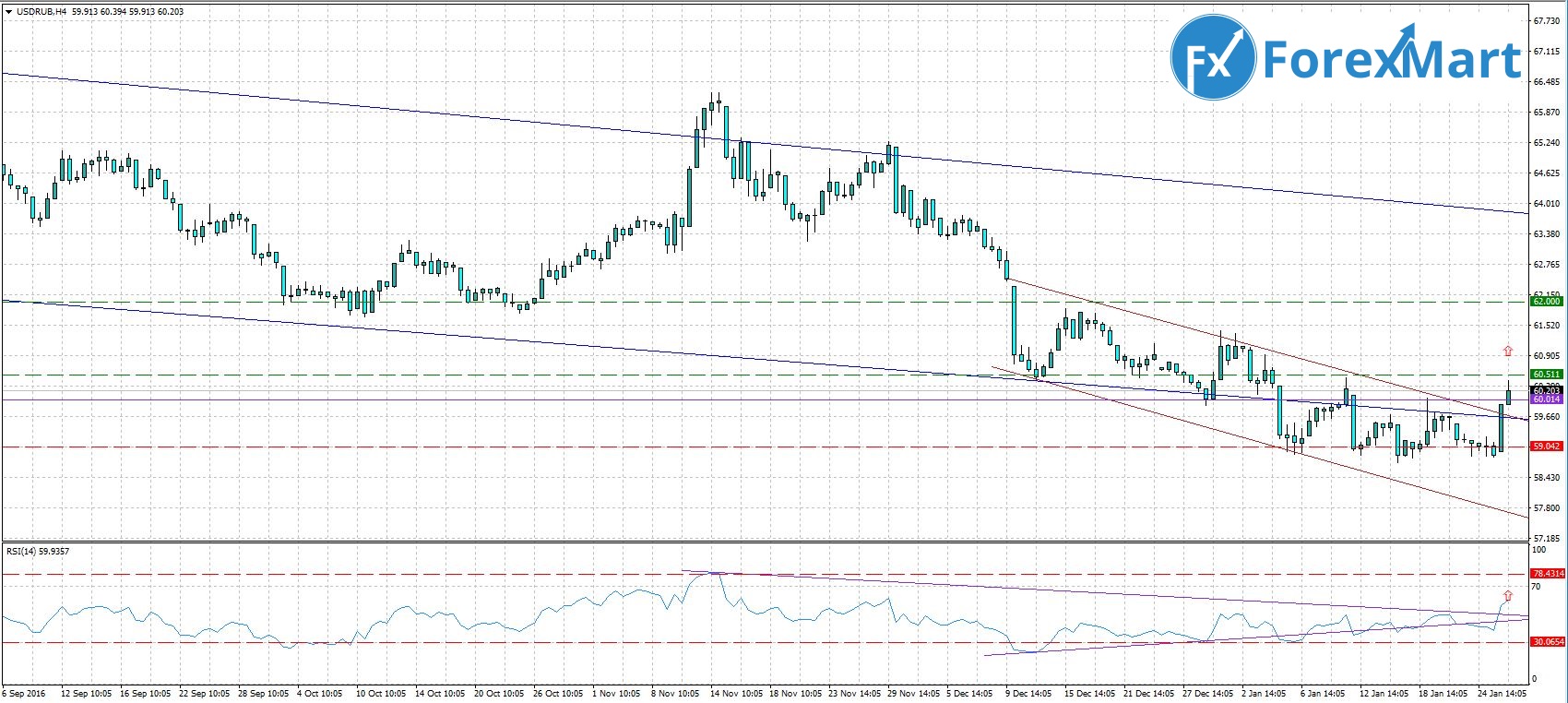Click the black 60.203 current price tag

click(1546, 390)
